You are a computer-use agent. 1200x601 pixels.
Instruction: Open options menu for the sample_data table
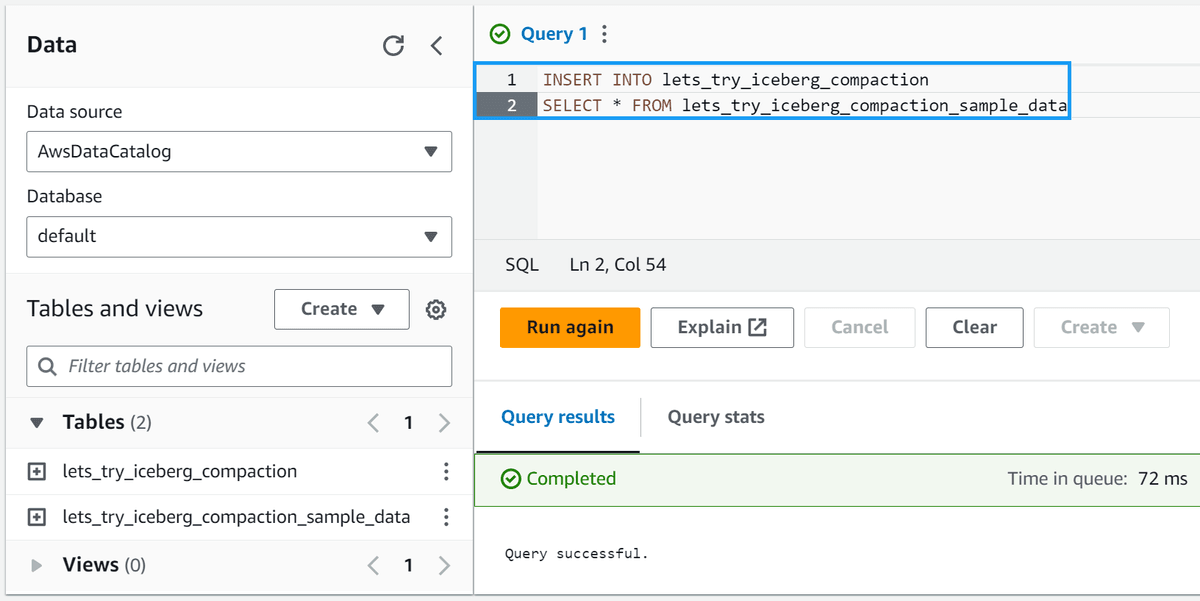pyautogui.click(x=446, y=517)
